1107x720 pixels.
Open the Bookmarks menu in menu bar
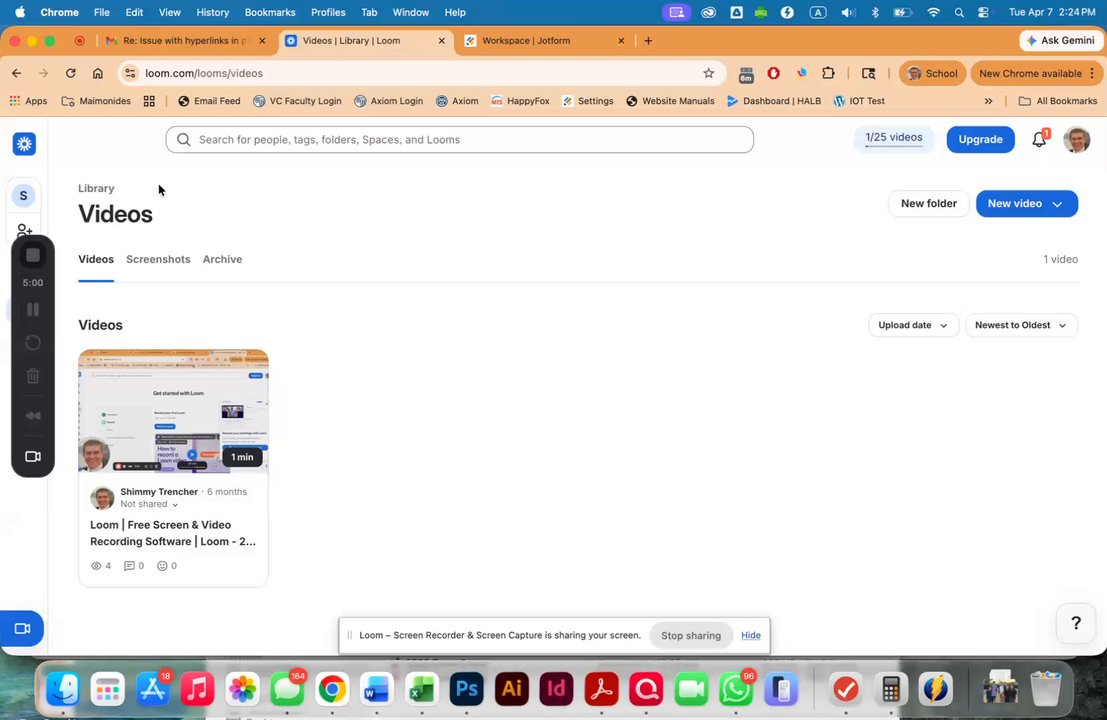(270, 12)
